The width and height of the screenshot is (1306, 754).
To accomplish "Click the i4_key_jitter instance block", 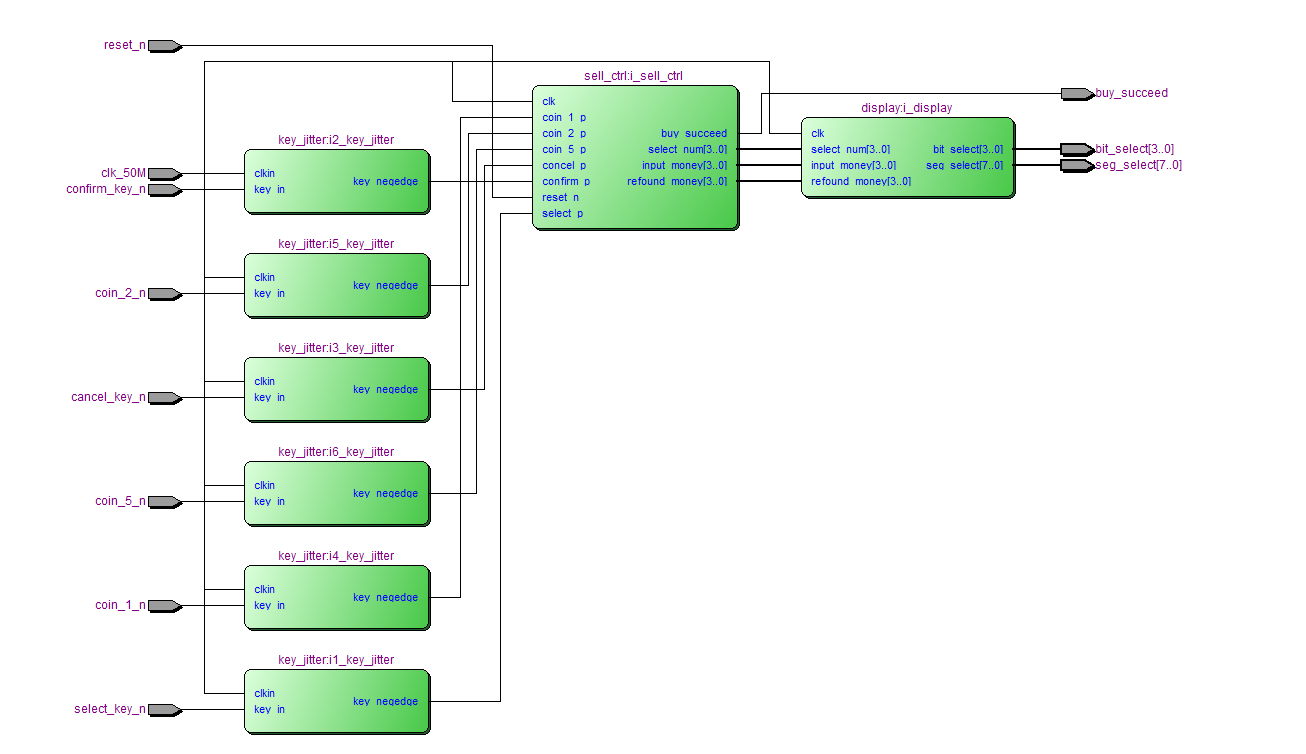I will tap(336, 614).
